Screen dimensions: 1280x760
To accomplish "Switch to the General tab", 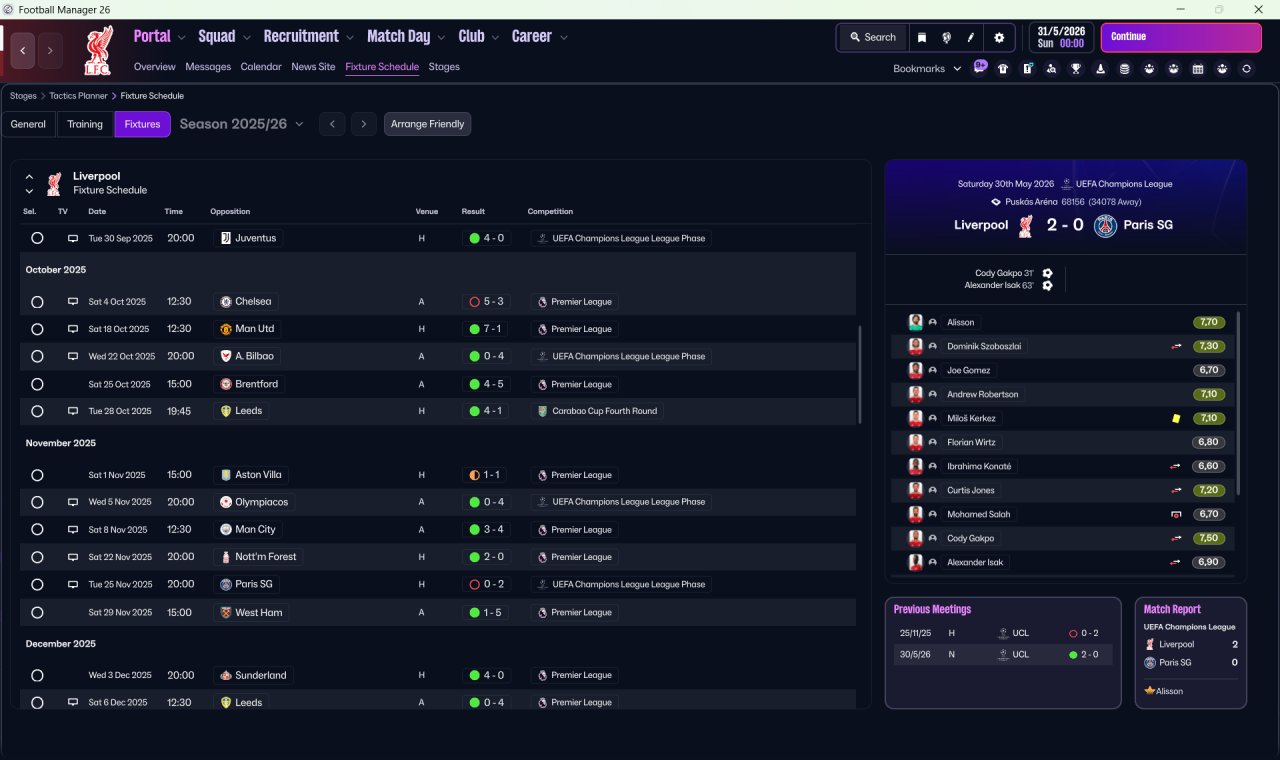I will pyautogui.click(x=28, y=124).
